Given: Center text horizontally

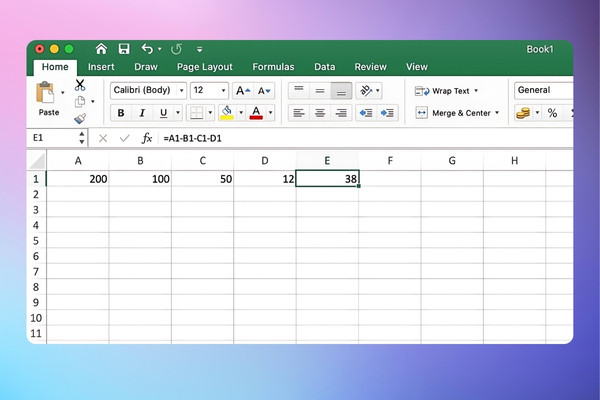Looking at the screenshot, I should [320, 113].
